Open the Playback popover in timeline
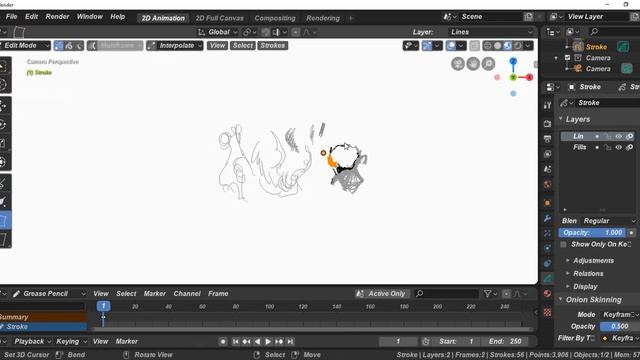The image size is (640, 360). pyautogui.click(x=32, y=341)
